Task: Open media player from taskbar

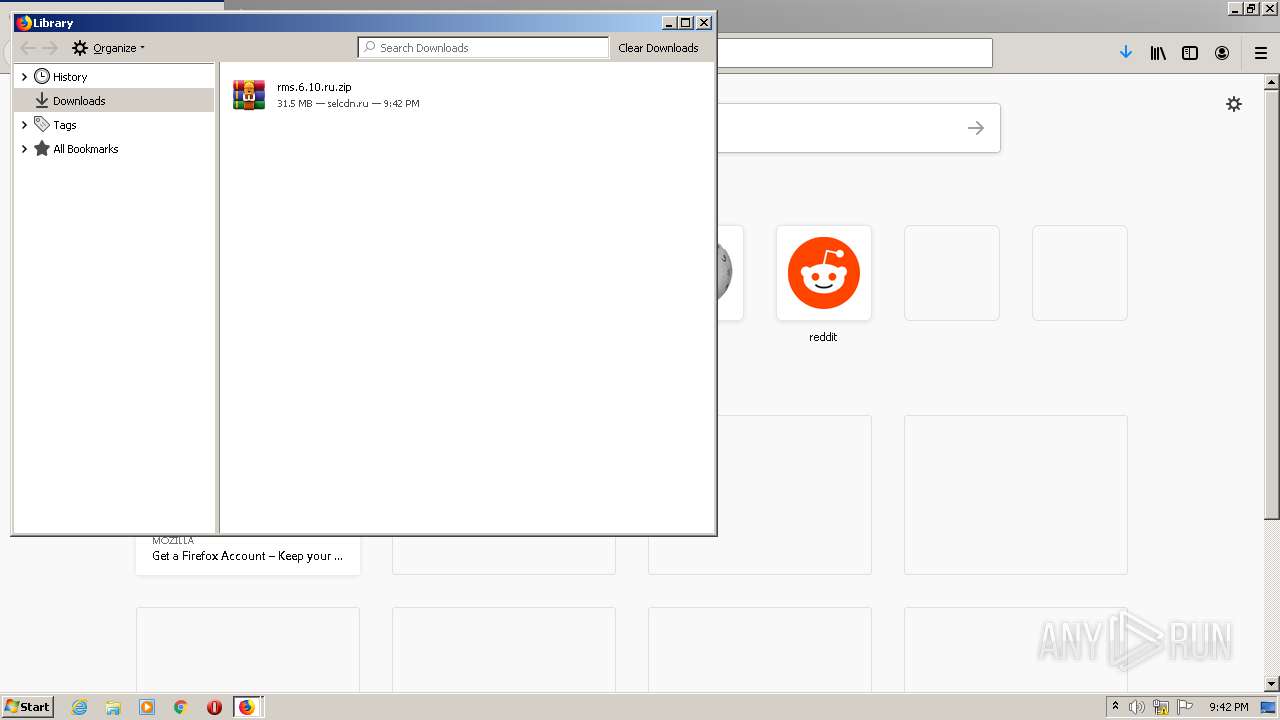Action: [x=147, y=707]
